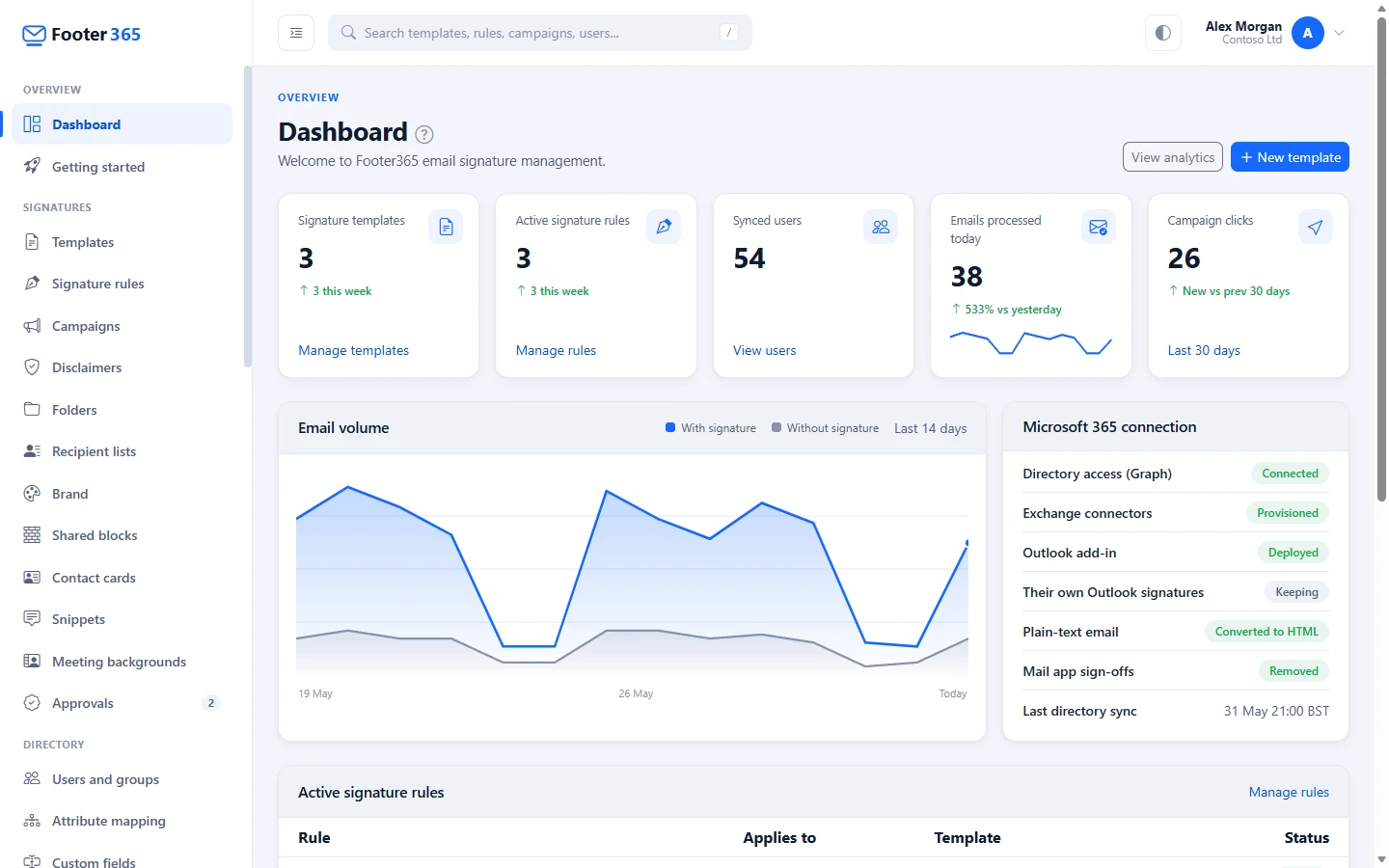Toggle the Without signature legend entry
Screen dimensions: 1389x868
click(x=825, y=428)
